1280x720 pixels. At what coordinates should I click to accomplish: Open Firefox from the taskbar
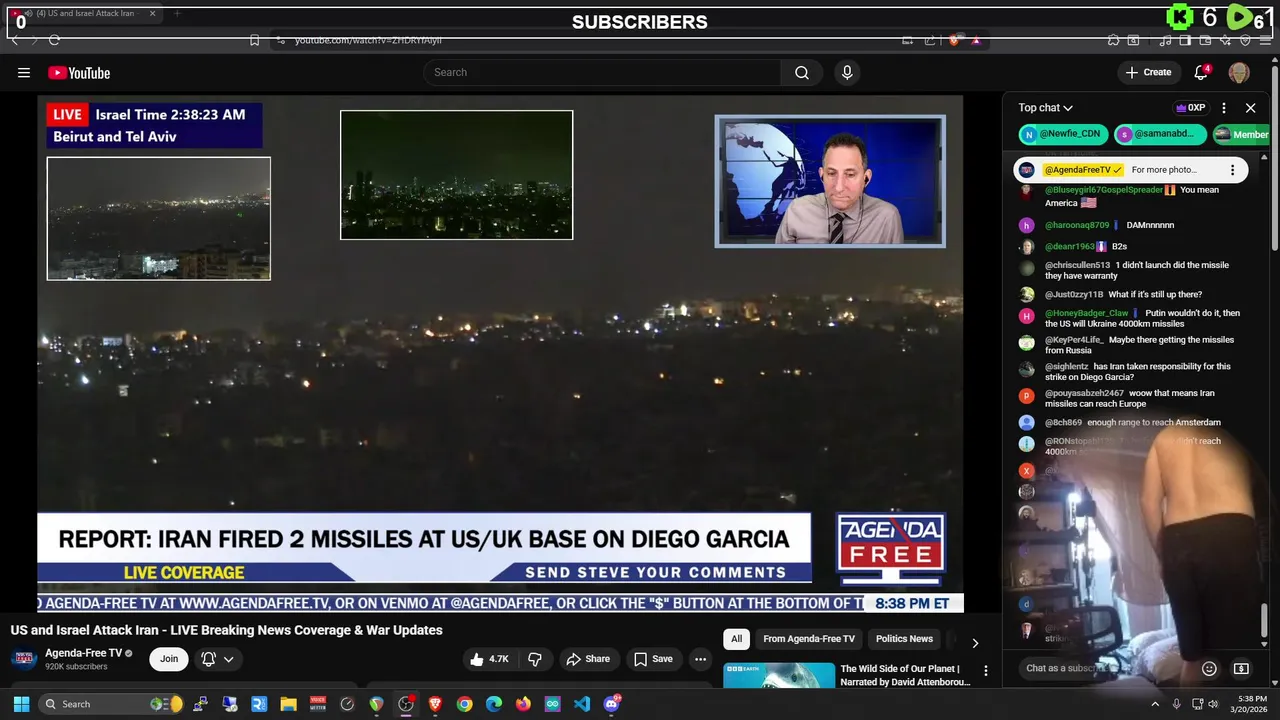(523, 704)
